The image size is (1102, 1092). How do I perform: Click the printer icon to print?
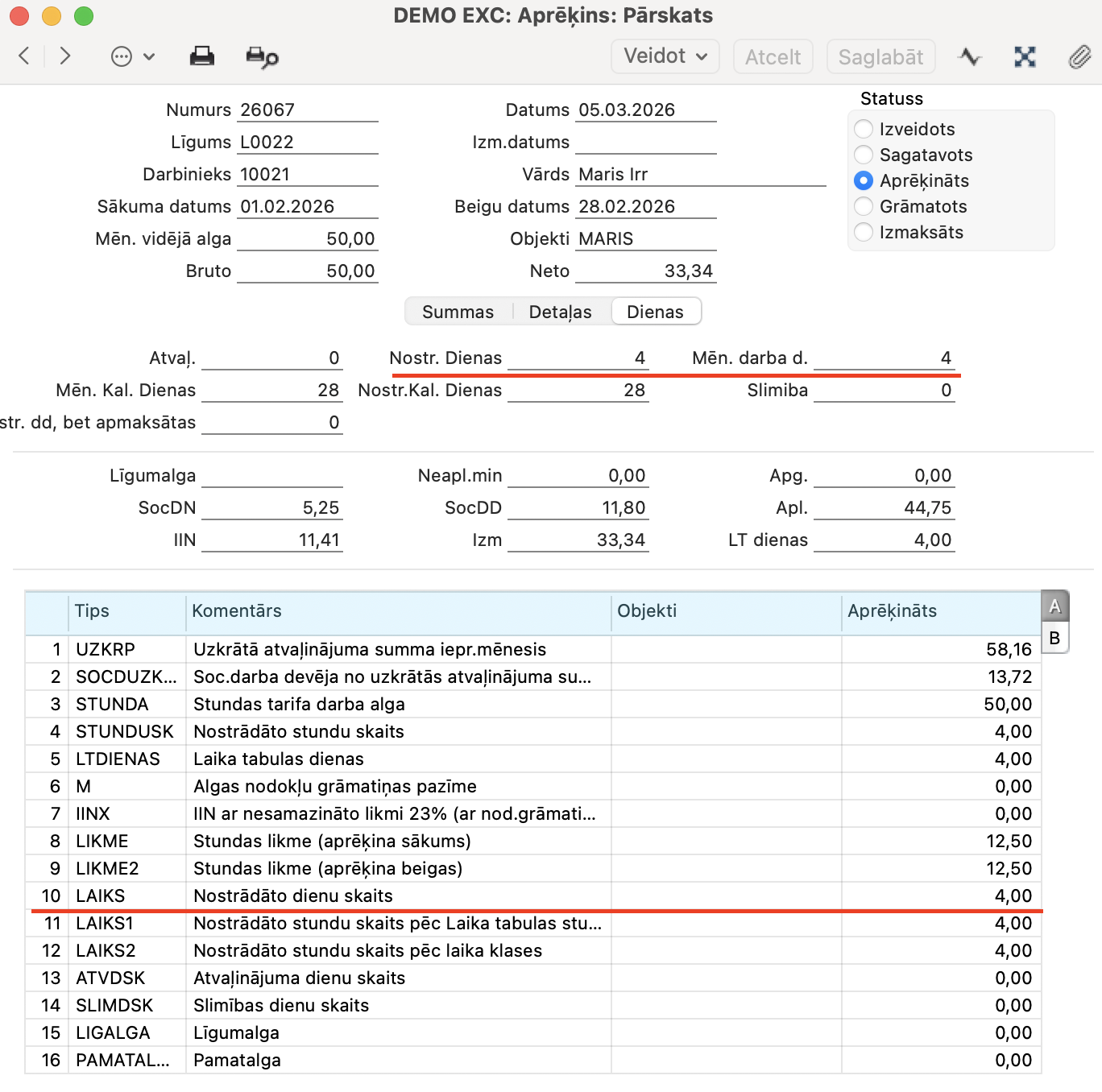[201, 56]
